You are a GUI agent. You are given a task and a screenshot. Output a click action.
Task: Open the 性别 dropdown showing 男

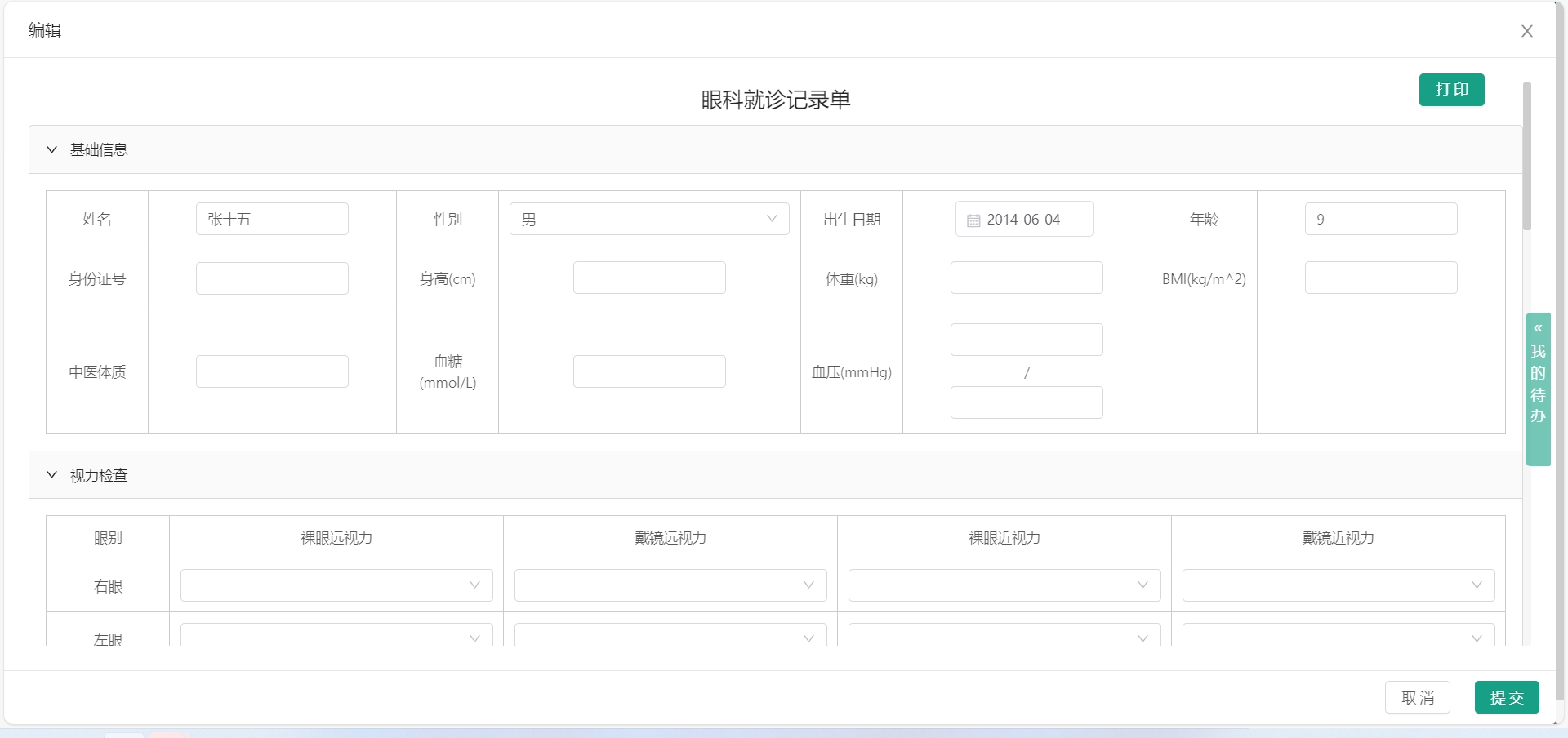[x=649, y=219]
